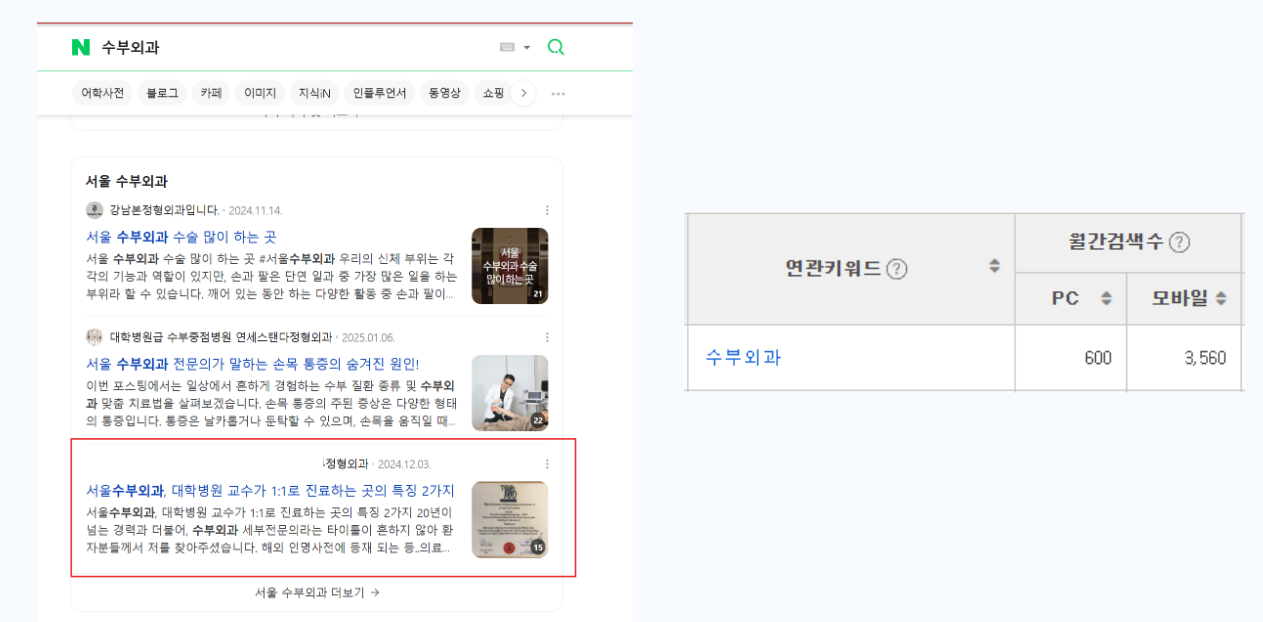This screenshot has height=622, width=1263.
Task: Select the 동영상 tab
Action: coord(444,93)
